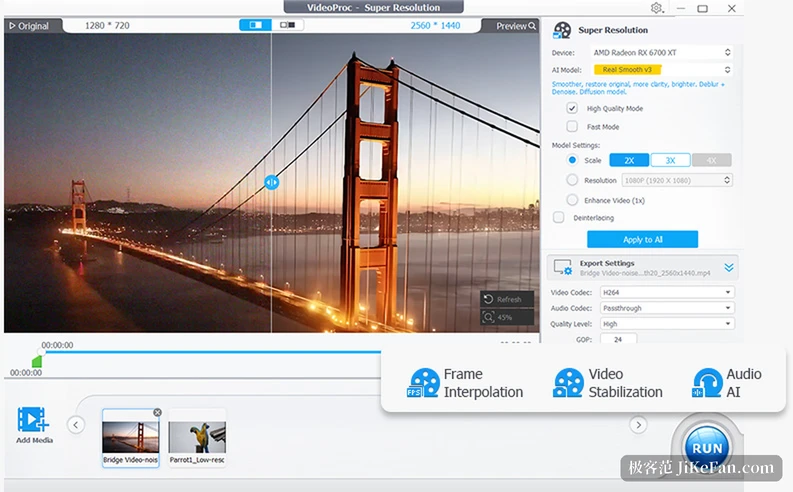
Task: Click the AI model description text
Action: [x=638, y=88]
